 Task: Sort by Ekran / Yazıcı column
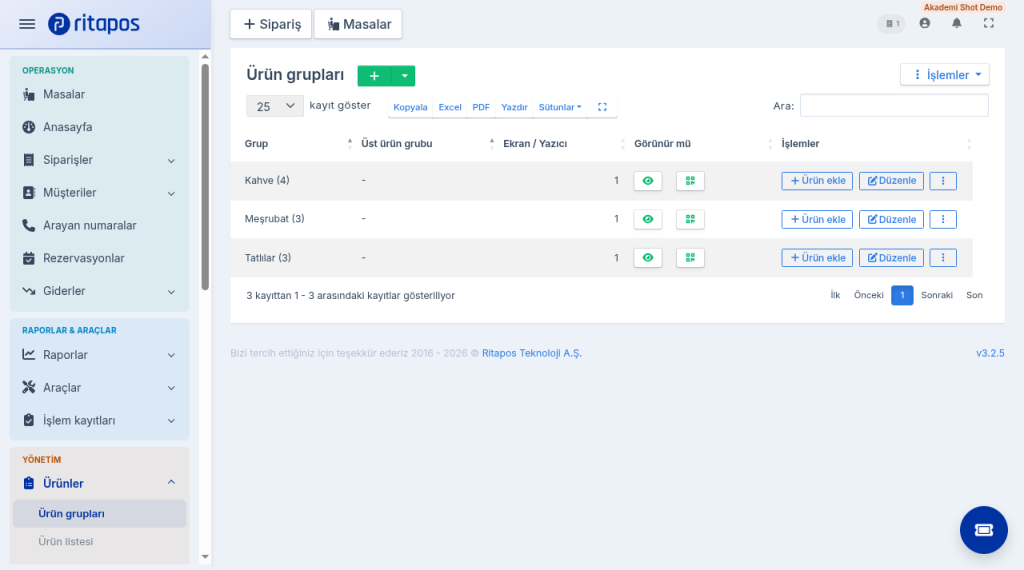[563, 144]
